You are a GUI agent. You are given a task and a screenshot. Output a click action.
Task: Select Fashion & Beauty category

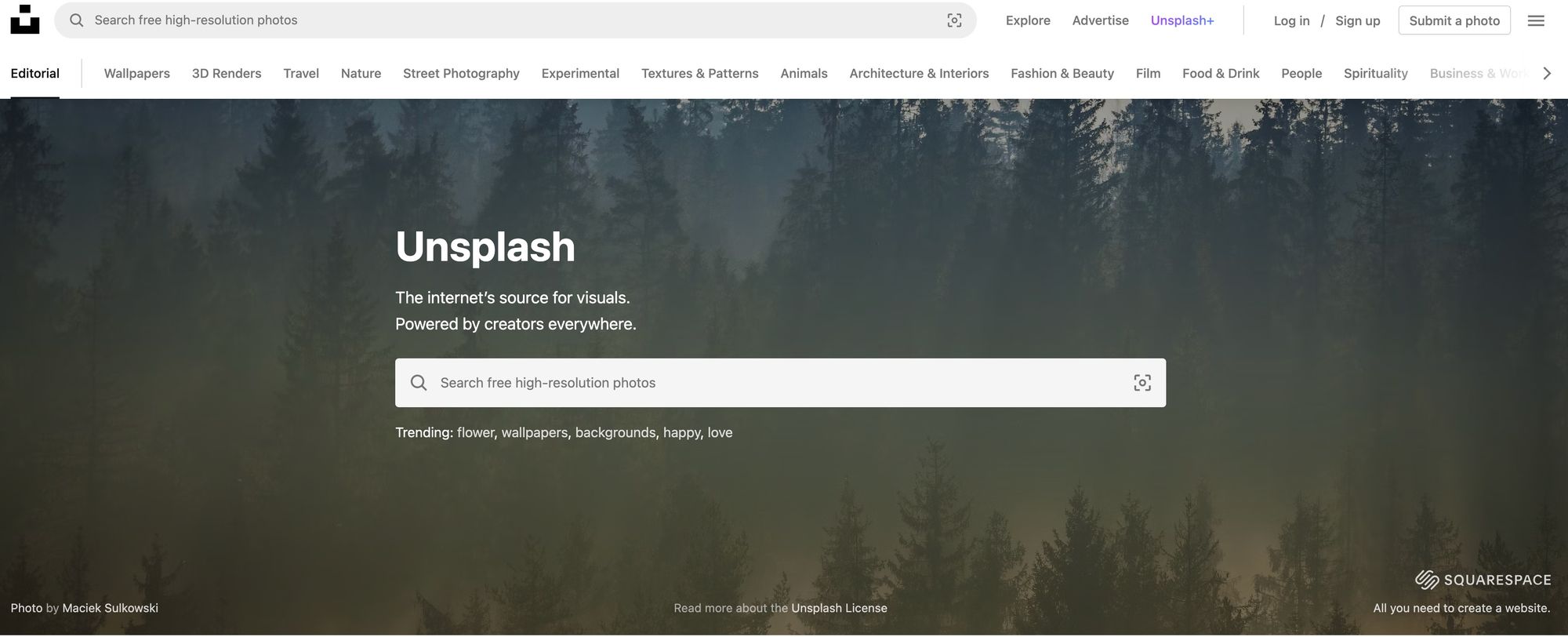1062,73
